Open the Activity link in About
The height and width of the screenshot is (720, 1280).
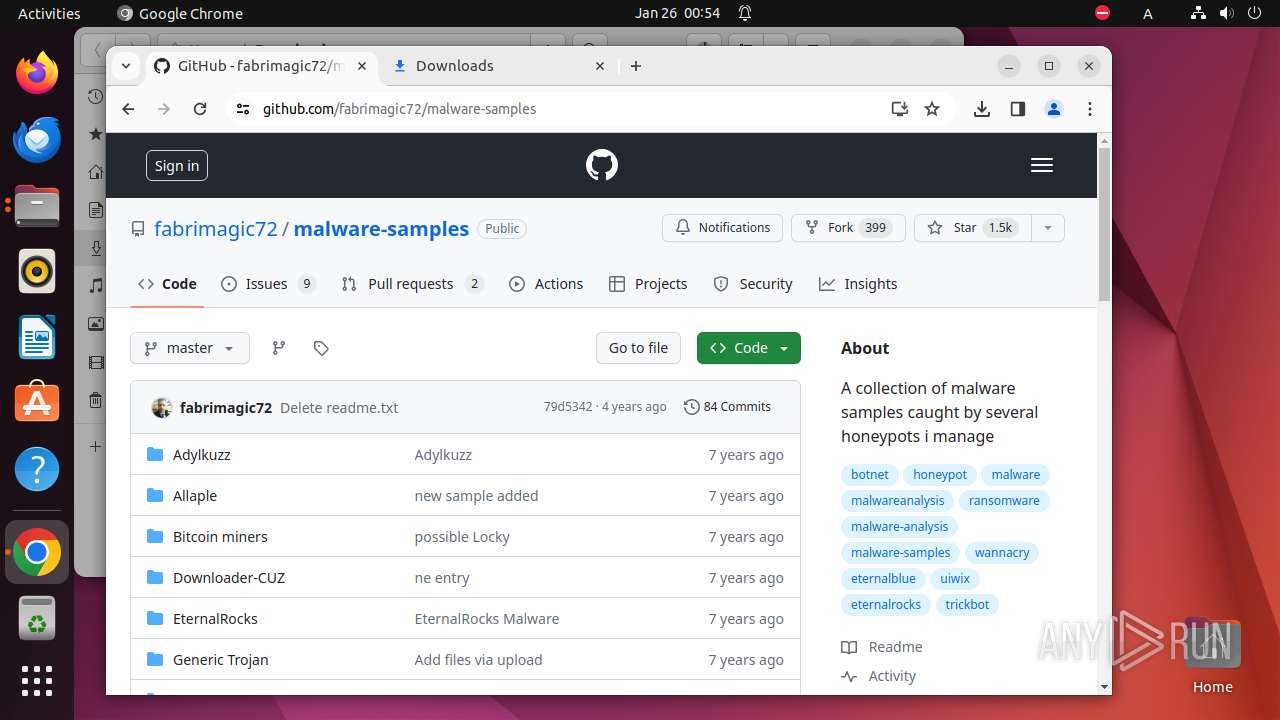pos(879,676)
